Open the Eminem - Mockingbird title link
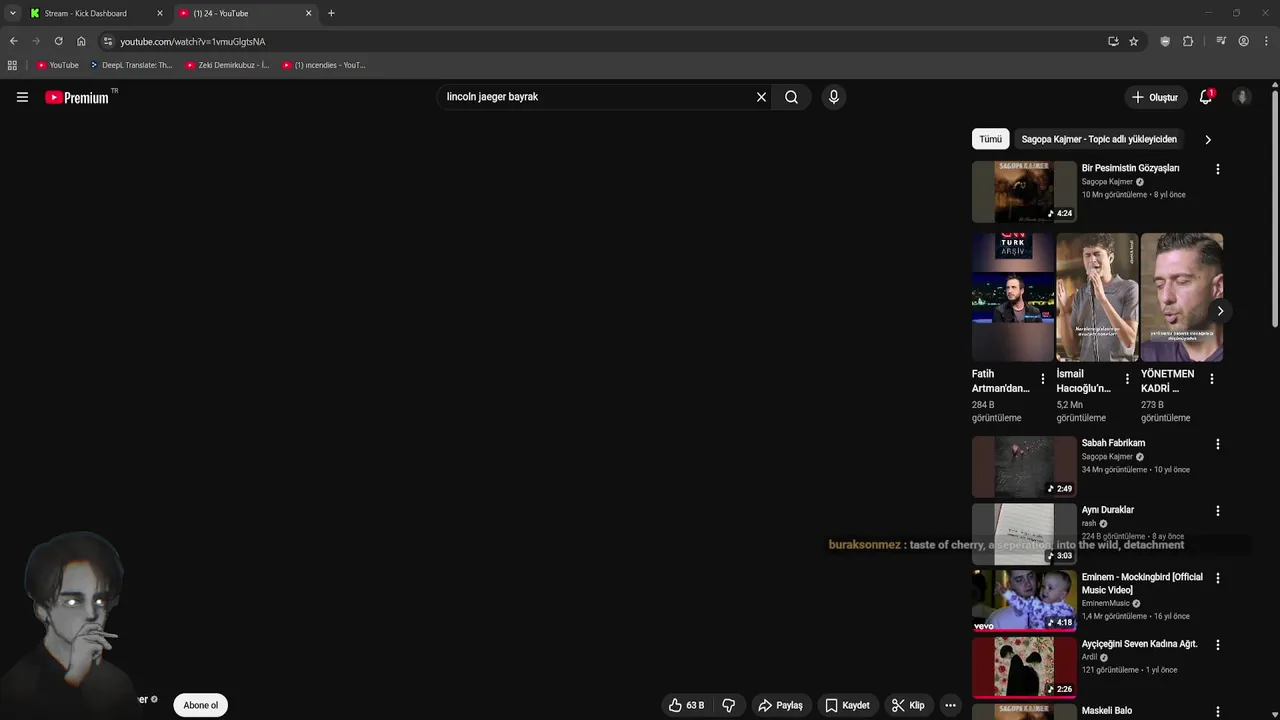 click(x=1142, y=584)
